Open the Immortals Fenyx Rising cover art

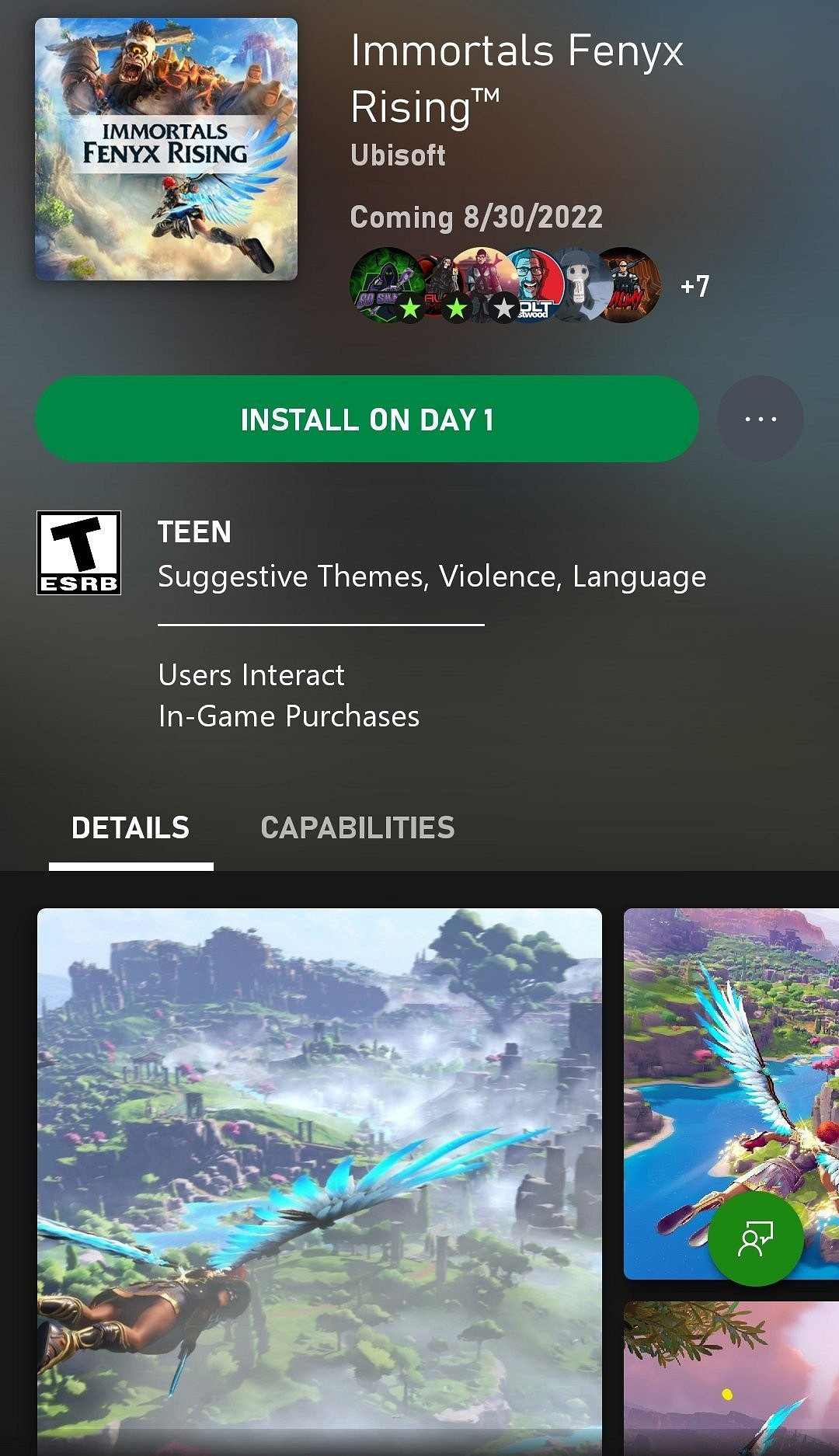tap(166, 149)
